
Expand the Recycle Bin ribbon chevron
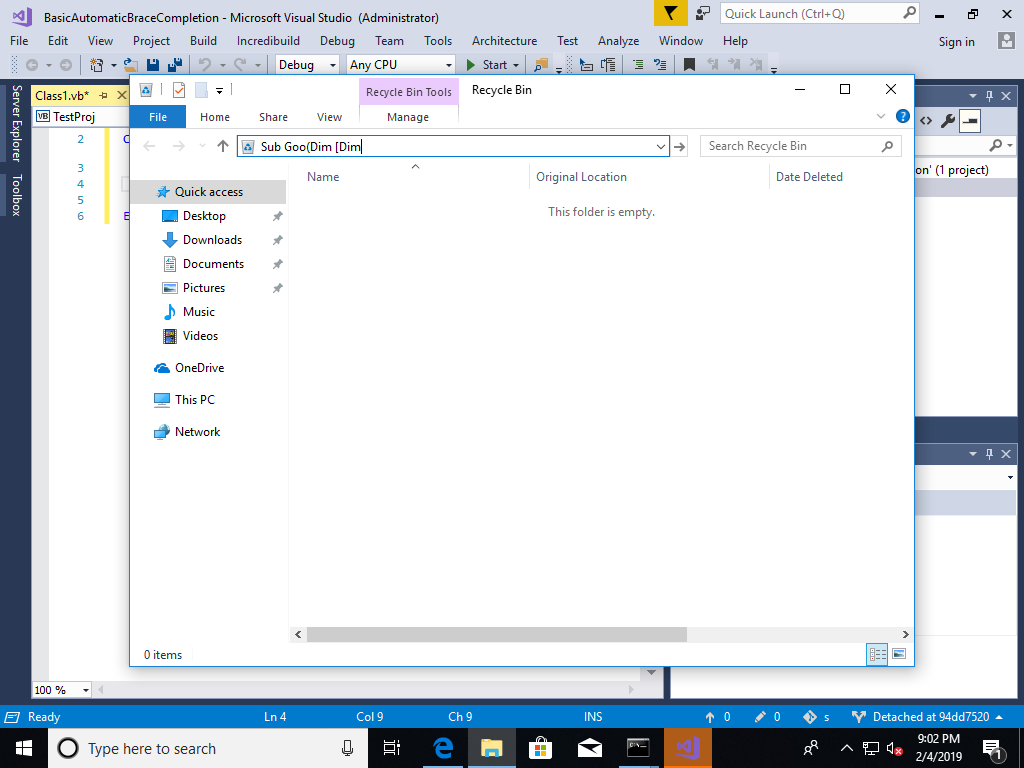[x=881, y=116]
